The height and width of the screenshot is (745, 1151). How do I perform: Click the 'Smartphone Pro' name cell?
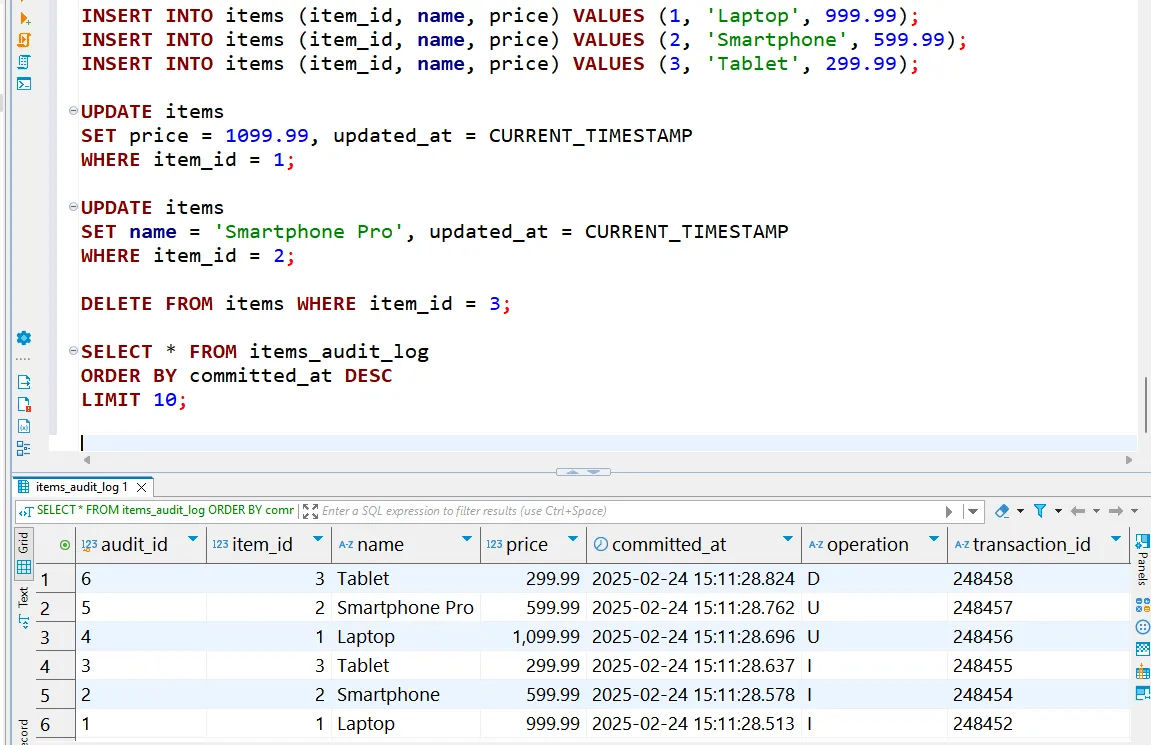coord(405,608)
